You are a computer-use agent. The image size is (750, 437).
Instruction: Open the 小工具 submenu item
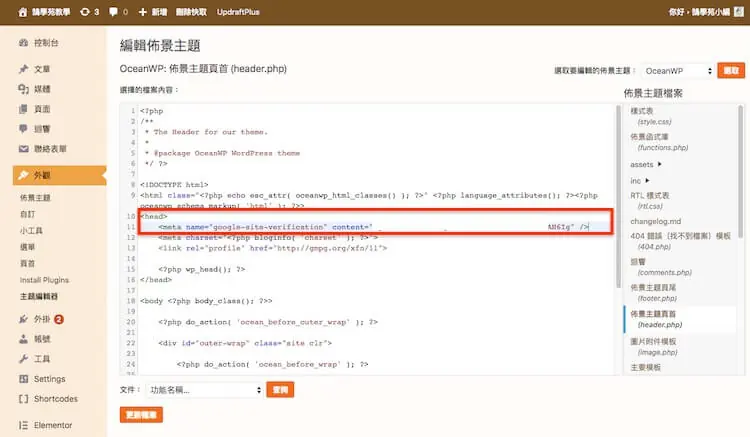coord(31,230)
